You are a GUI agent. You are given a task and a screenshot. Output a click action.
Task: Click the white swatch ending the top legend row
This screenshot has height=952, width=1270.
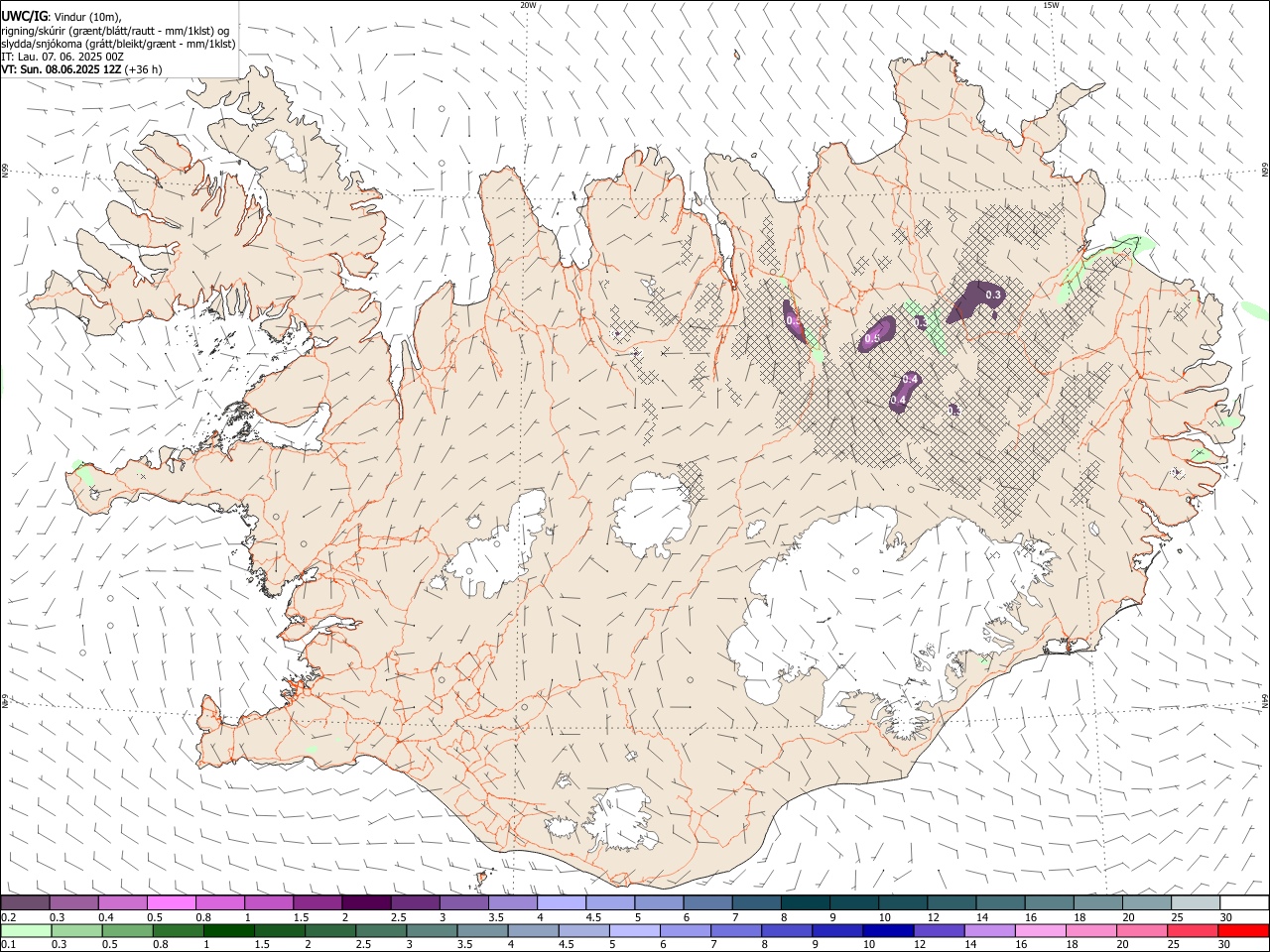pos(1244,903)
